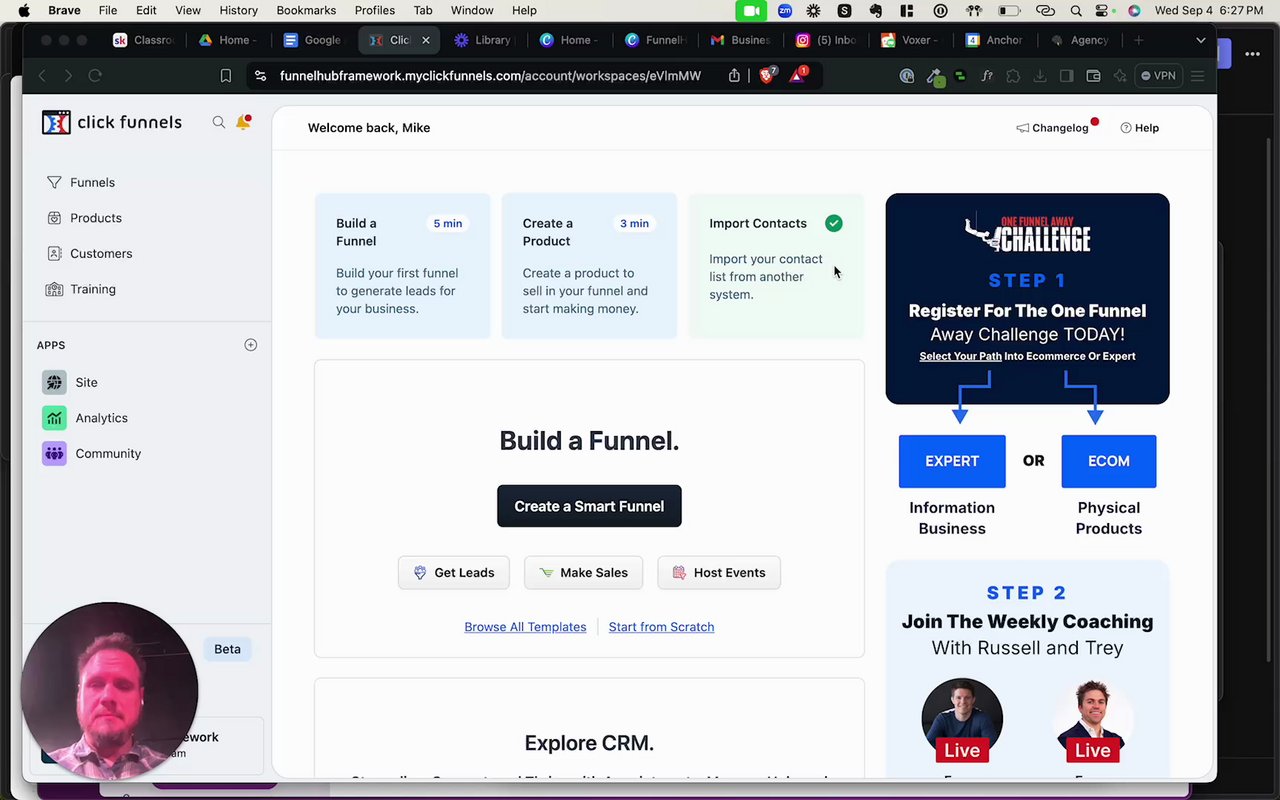Open the Analytics app
Image resolution: width=1280 pixels, height=800 pixels.
pos(85,418)
